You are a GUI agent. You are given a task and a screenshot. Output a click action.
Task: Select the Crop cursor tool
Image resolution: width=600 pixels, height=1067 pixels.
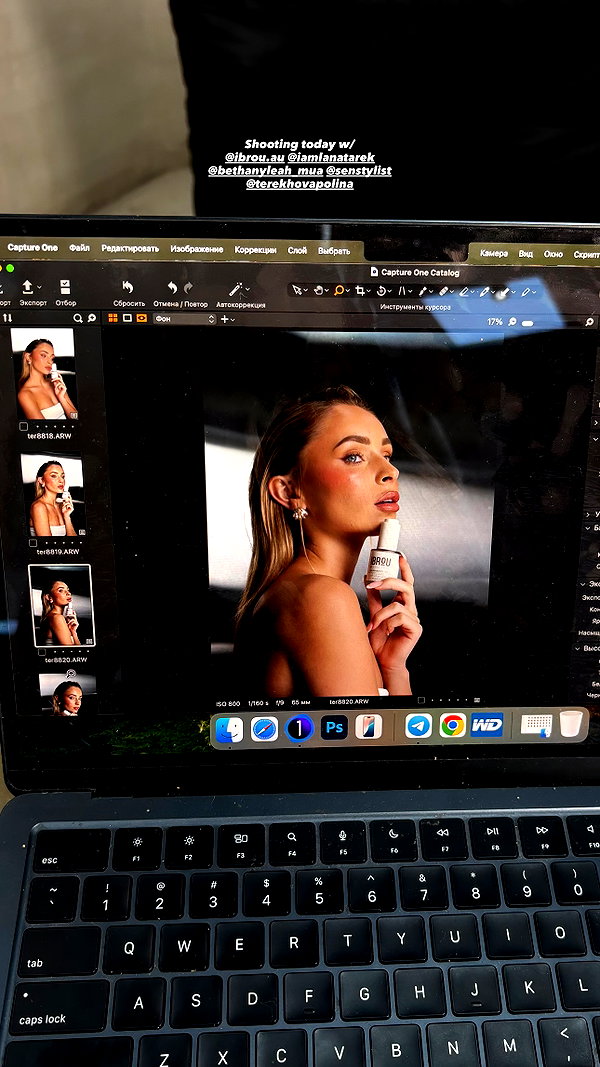[x=360, y=291]
